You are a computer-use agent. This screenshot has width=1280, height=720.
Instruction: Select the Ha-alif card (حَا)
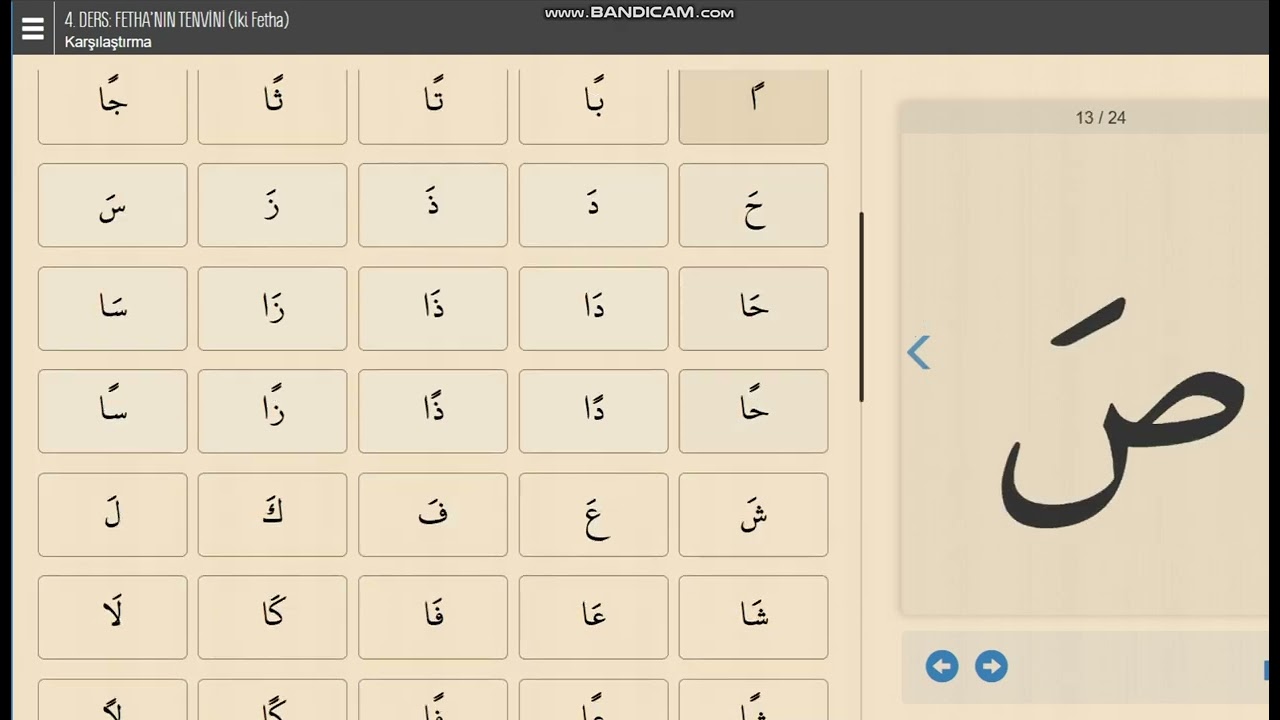click(x=753, y=308)
